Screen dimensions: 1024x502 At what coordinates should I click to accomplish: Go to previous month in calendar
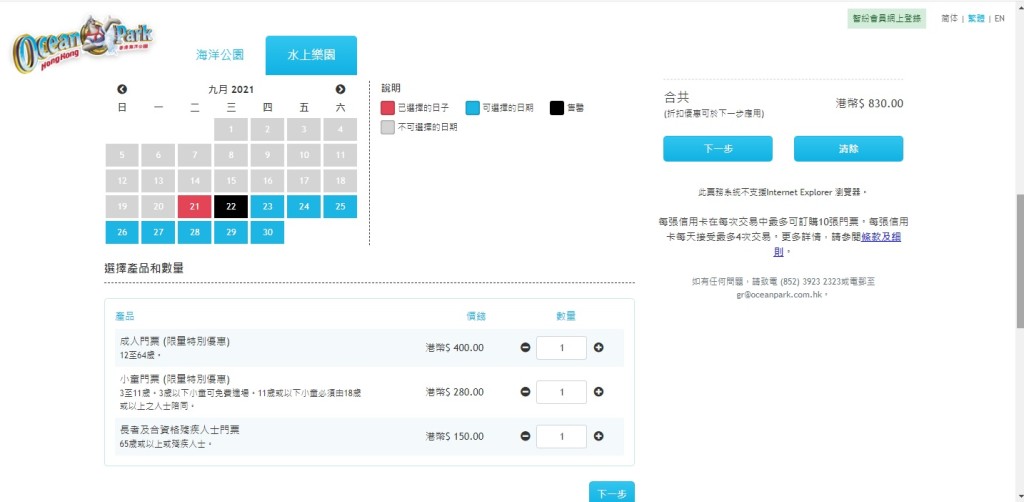[x=122, y=89]
